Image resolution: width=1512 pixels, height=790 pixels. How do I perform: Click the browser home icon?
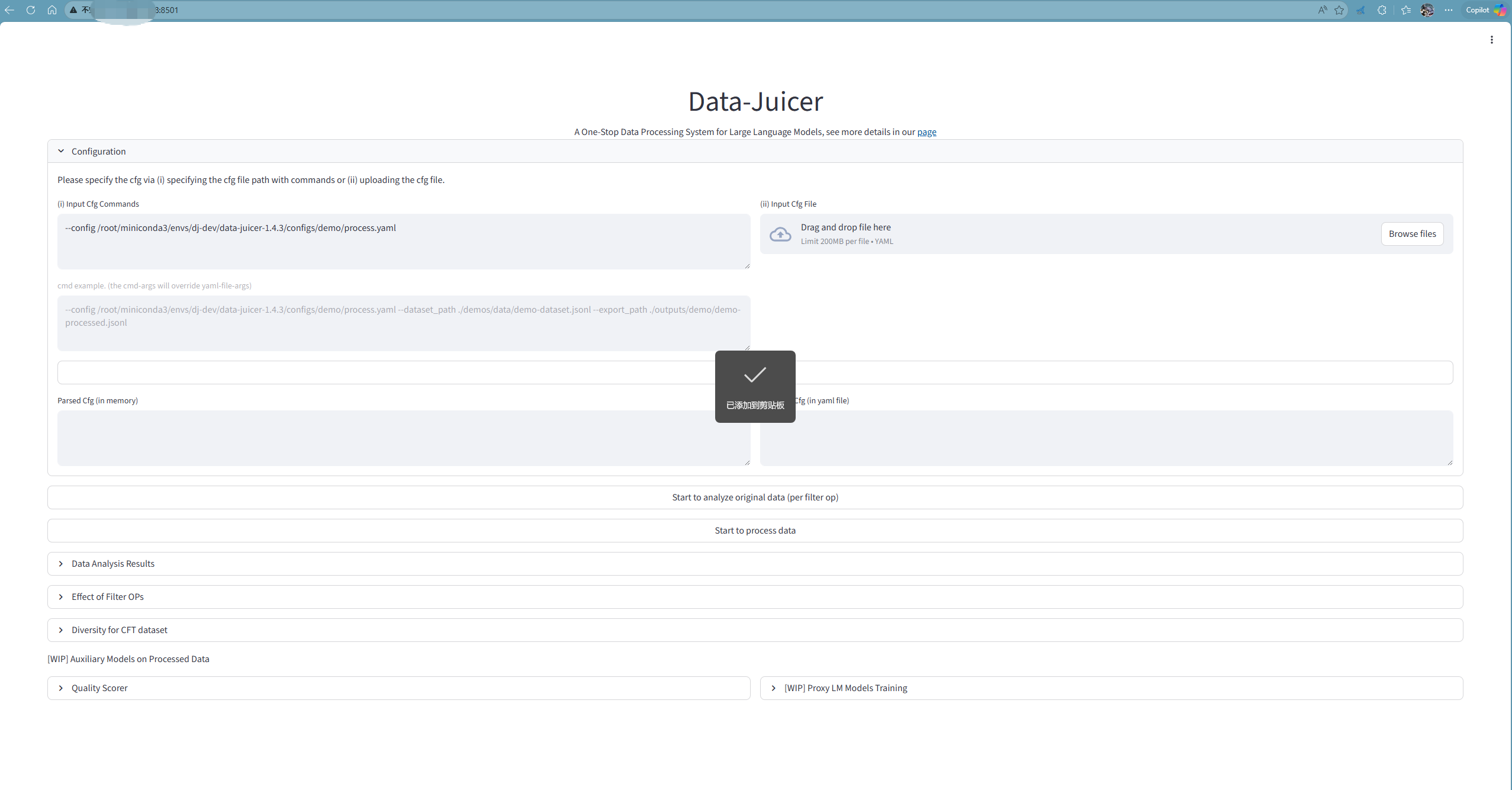(x=52, y=10)
